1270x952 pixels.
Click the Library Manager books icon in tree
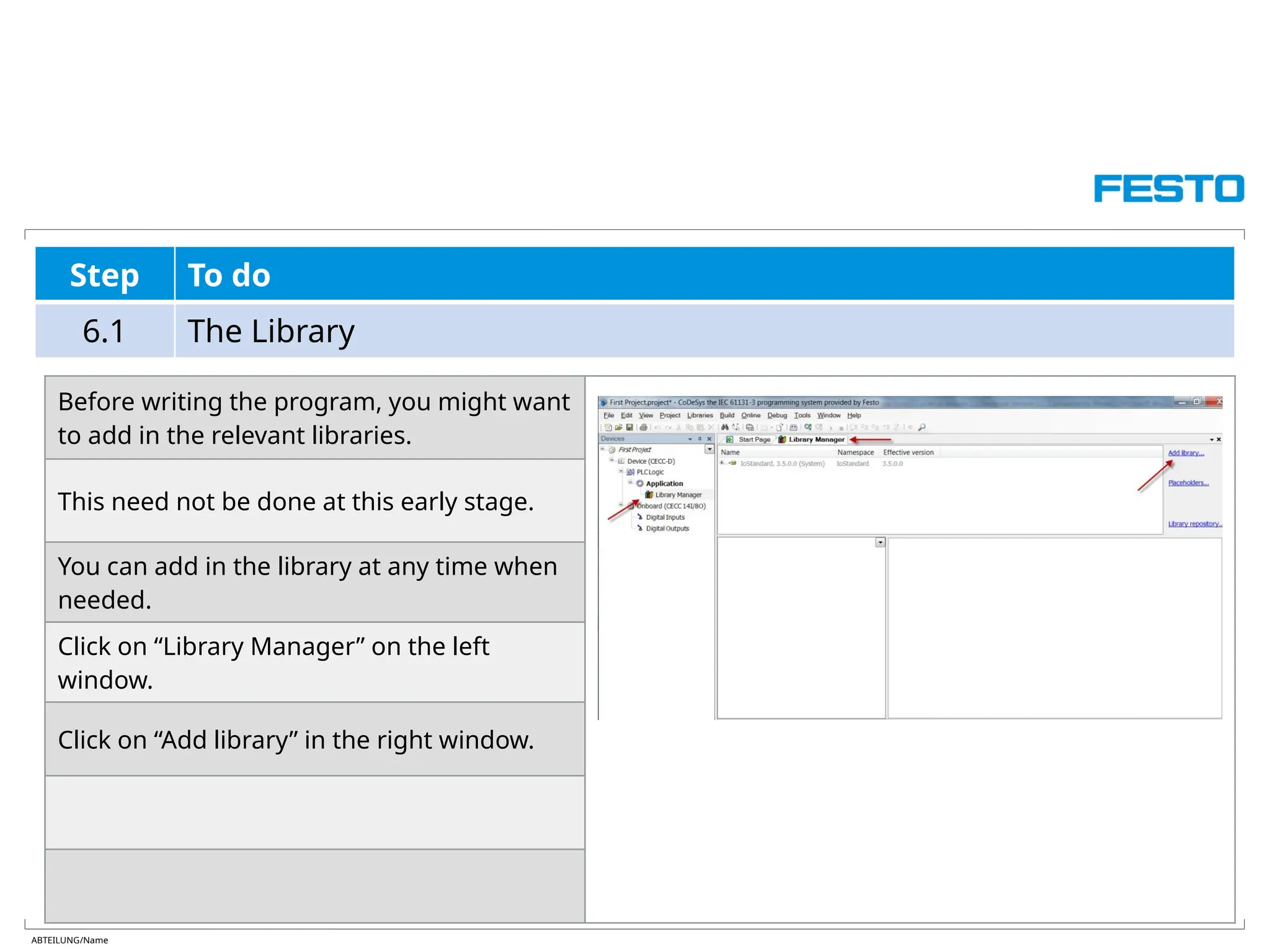(649, 495)
